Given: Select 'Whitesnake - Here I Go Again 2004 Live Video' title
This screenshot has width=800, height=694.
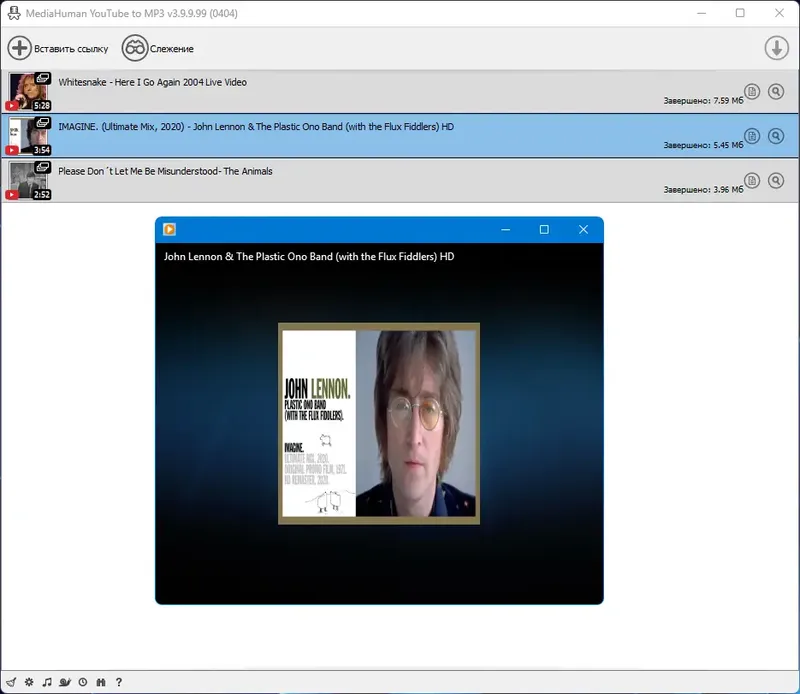Looking at the screenshot, I should (152, 82).
